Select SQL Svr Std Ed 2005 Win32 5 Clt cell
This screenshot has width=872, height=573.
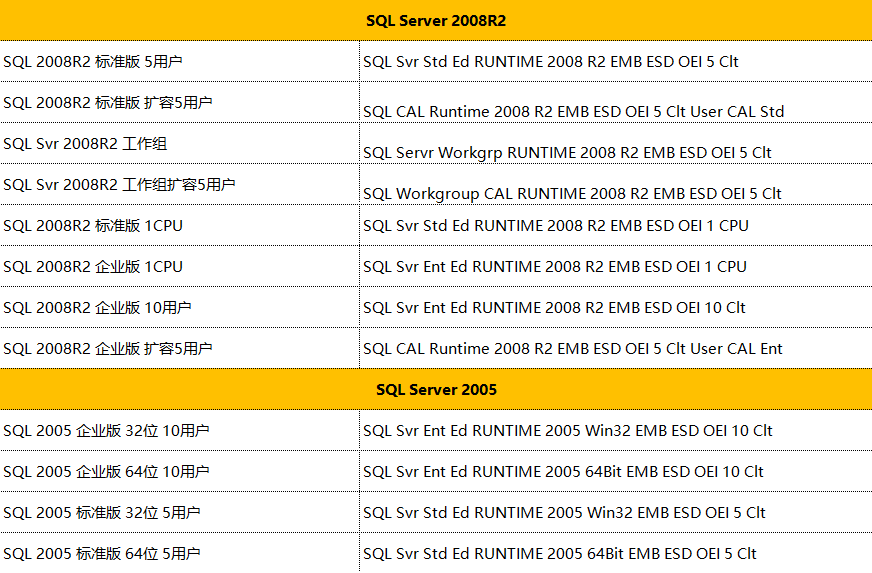(x=616, y=512)
